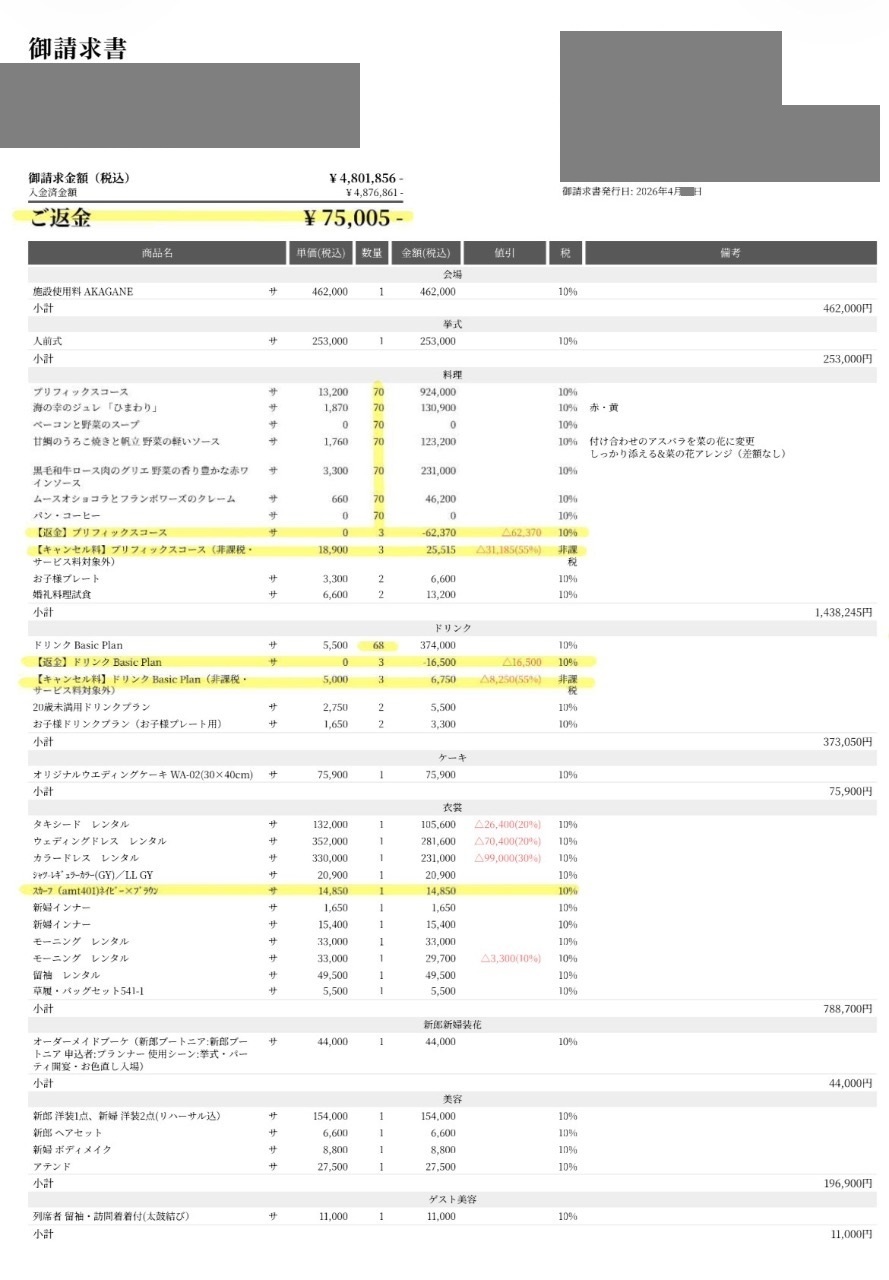
Task: Select the 入金済金額 value ¥4,876,861
Action: pos(373,192)
